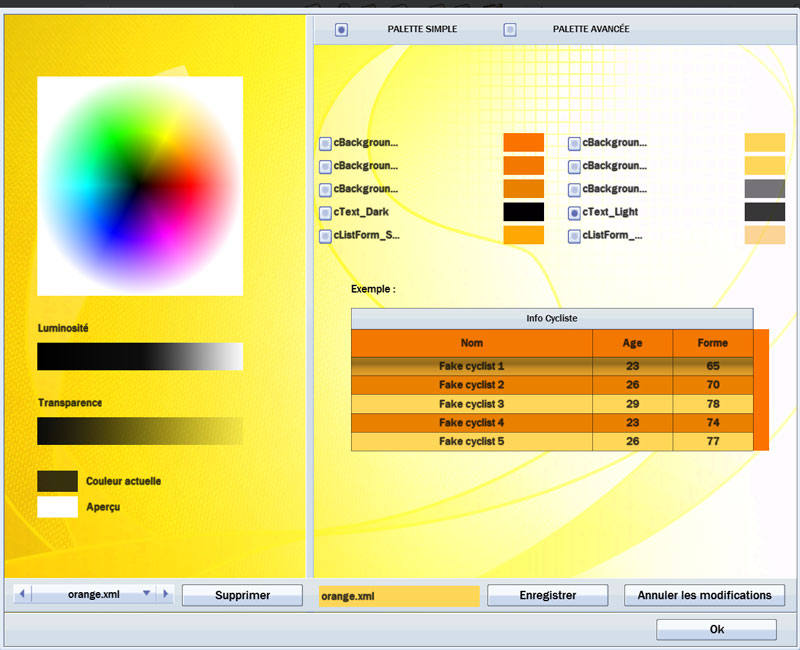This screenshot has height=650, width=800.
Task: Click the orange.xml filename text field
Action: click(398, 596)
